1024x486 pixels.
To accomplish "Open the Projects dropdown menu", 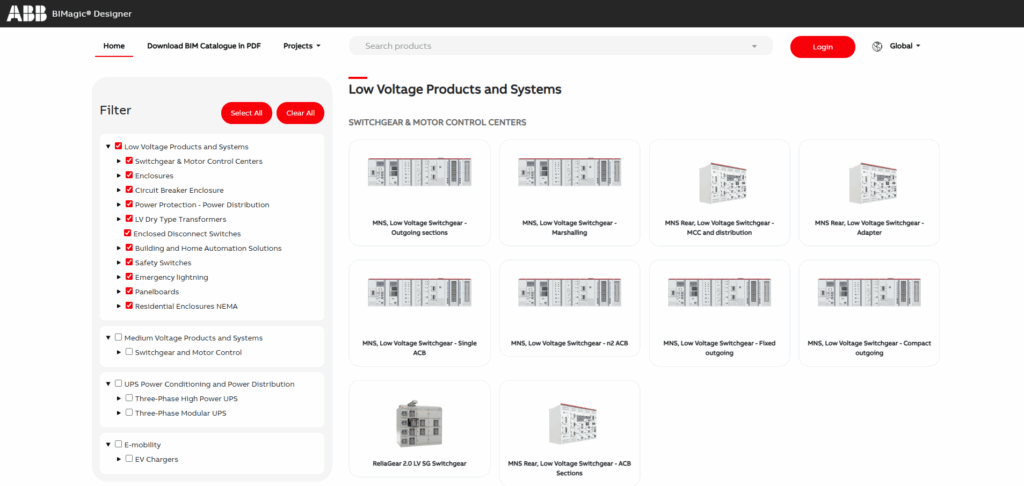I will pyautogui.click(x=302, y=46).
